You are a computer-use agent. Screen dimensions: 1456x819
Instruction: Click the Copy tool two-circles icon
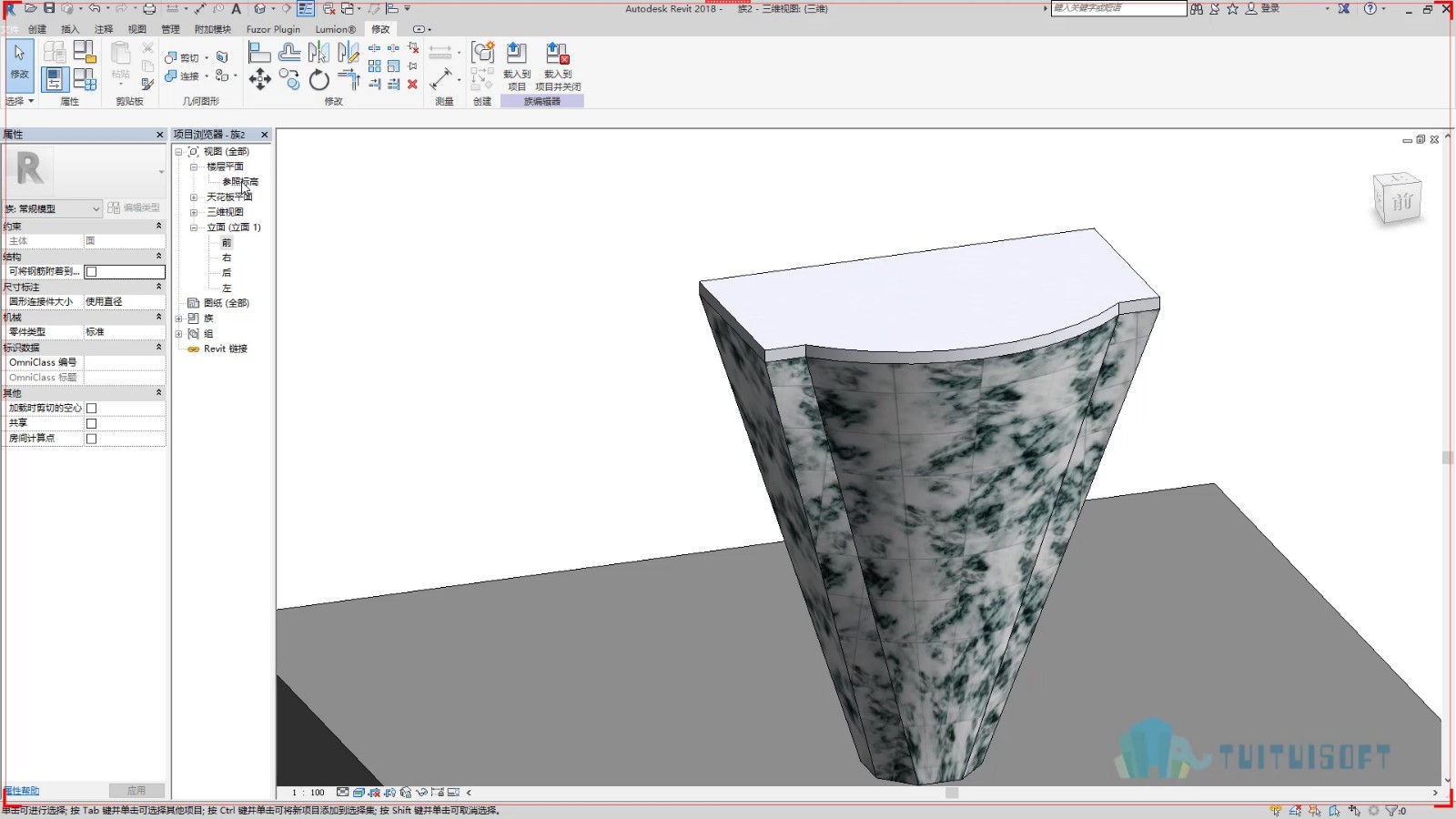click(289, 79)
